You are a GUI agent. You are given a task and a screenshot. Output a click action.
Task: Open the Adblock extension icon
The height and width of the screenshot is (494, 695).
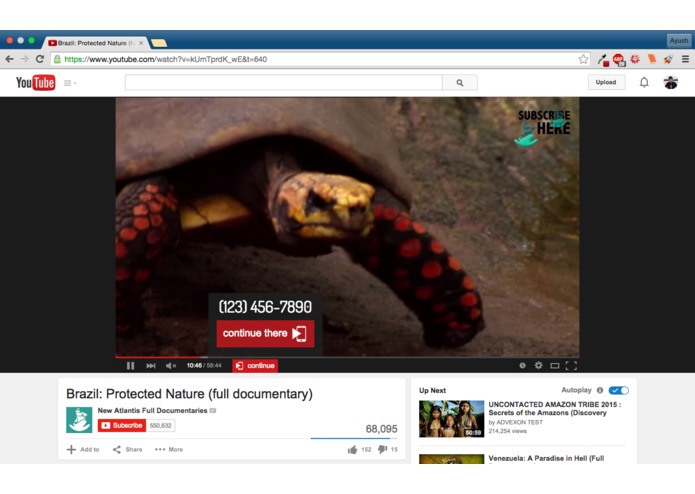pyautogui.click(x=619, y=59)
